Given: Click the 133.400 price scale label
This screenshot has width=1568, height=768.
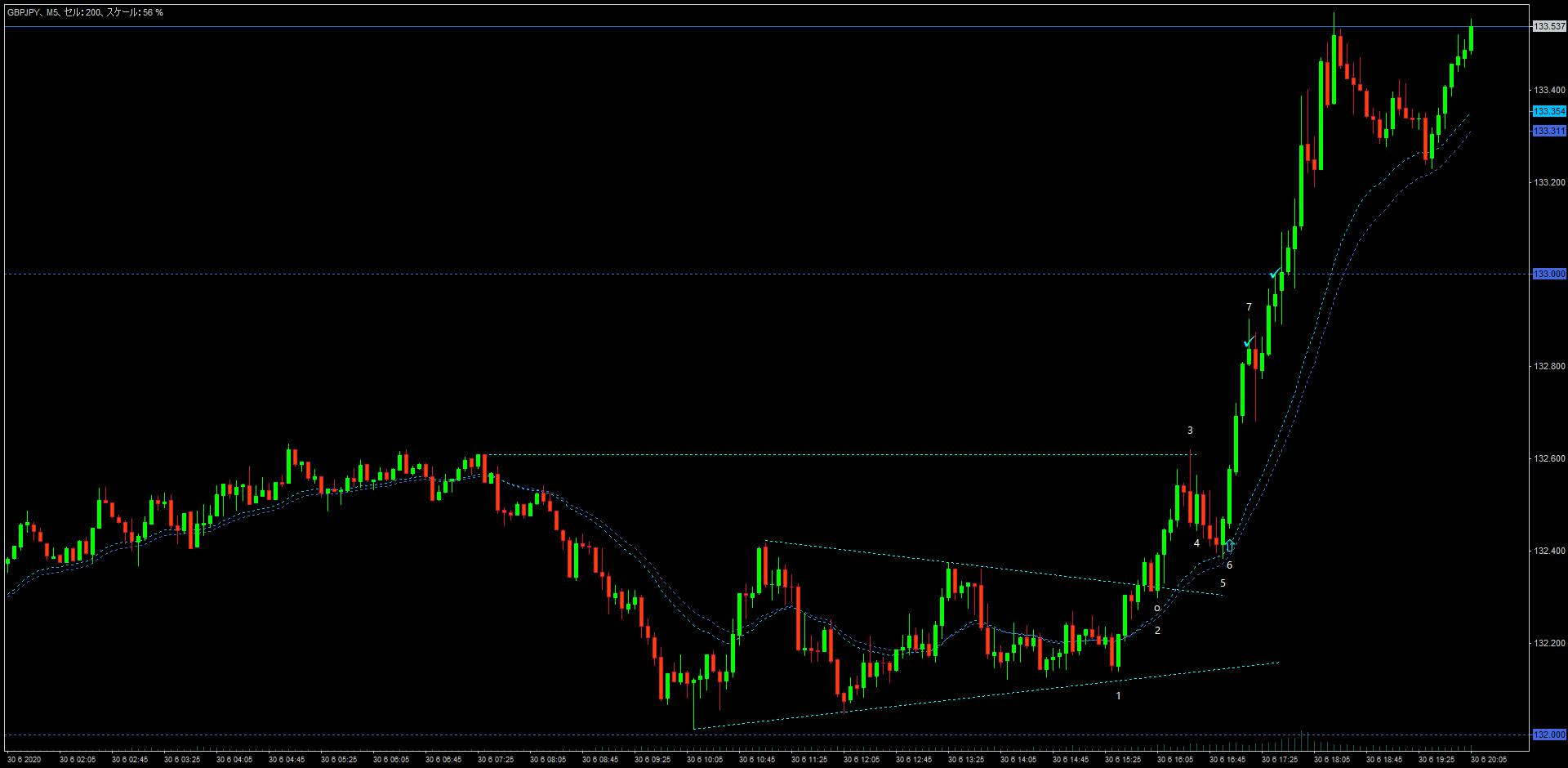Looking at the screenshot, I should (1549, 90).
